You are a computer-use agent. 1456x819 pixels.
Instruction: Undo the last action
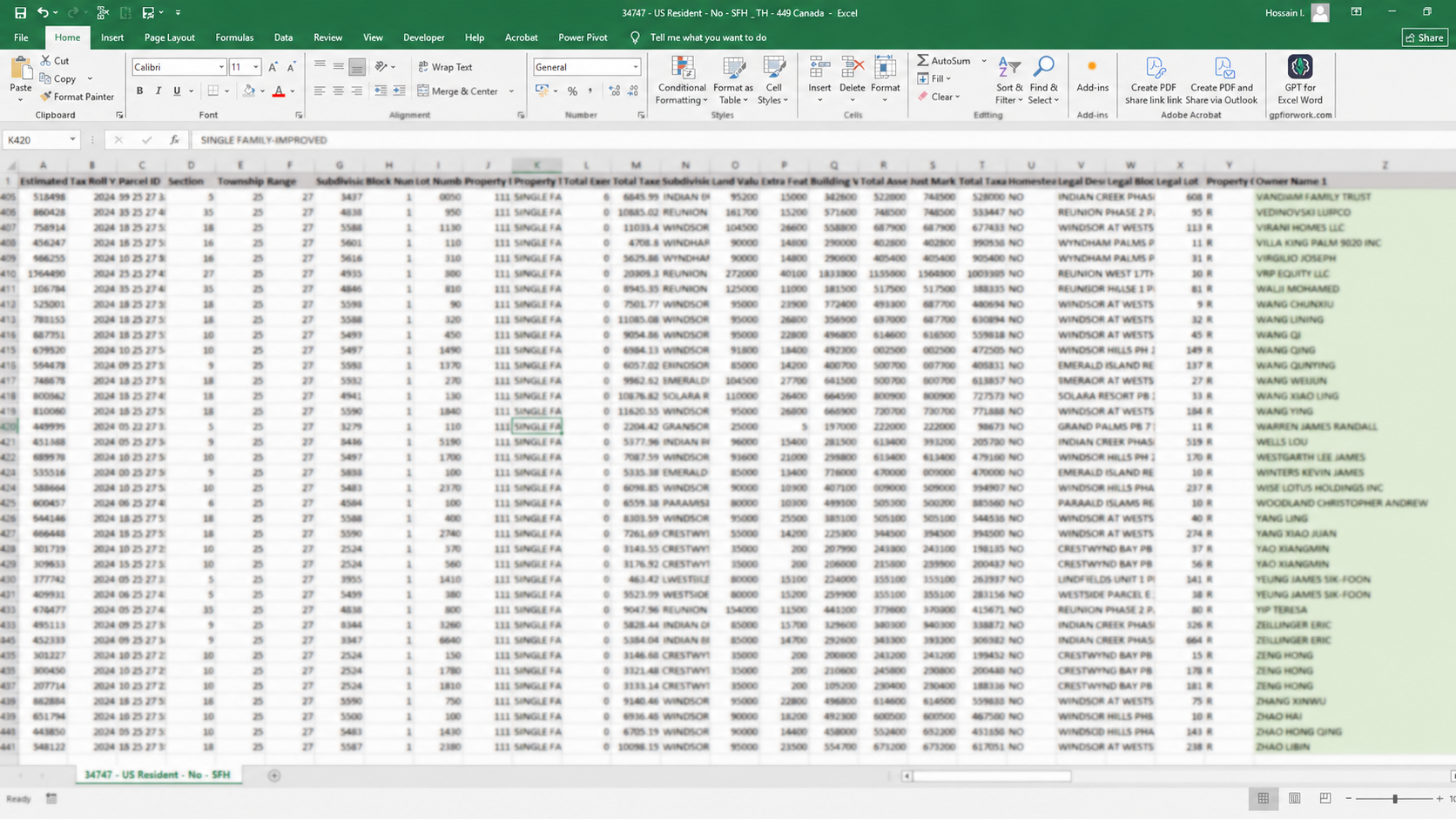(43, 13)
